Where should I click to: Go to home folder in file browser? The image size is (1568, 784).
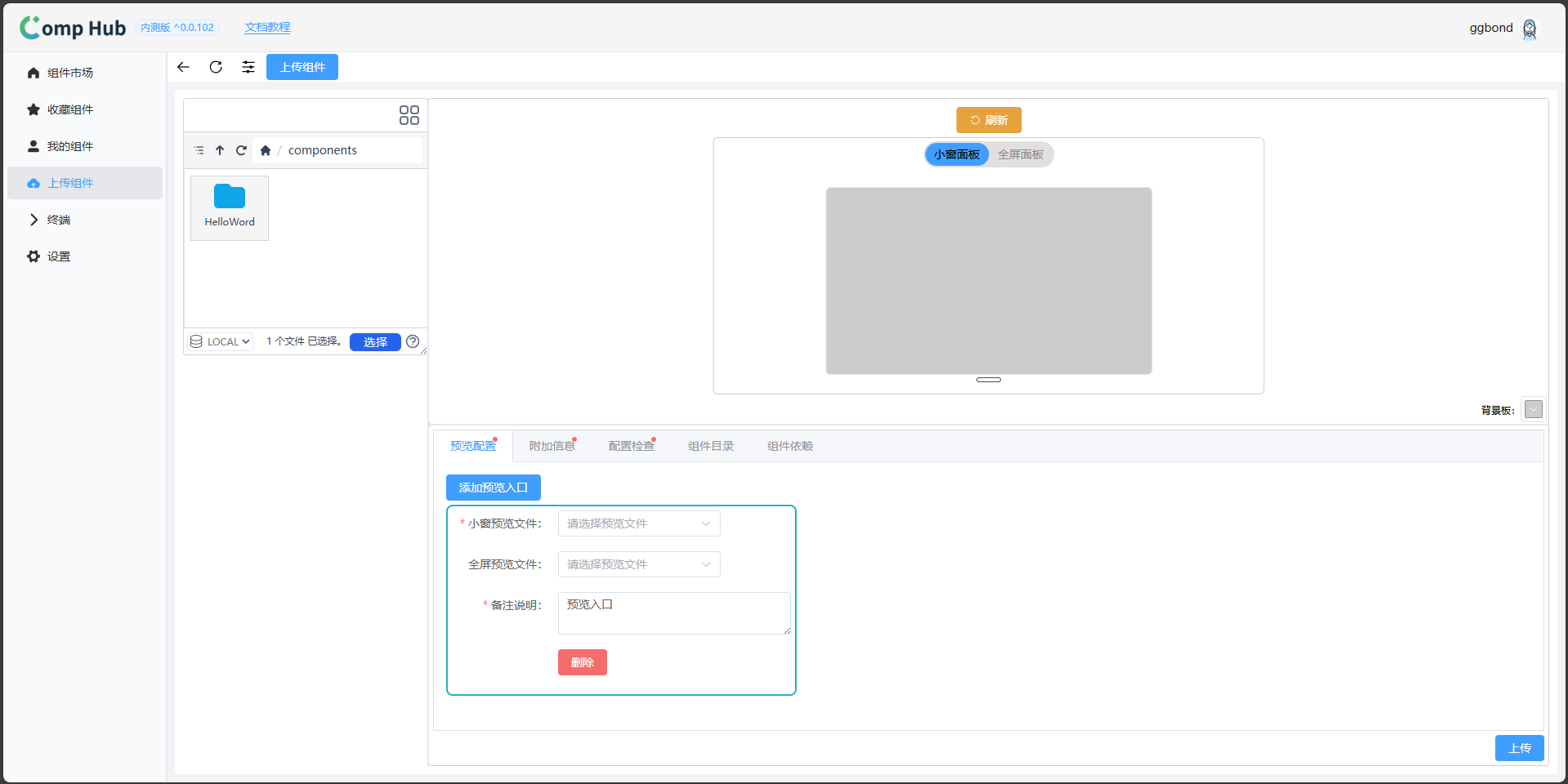pyautogui.click(x=265, y=150)
